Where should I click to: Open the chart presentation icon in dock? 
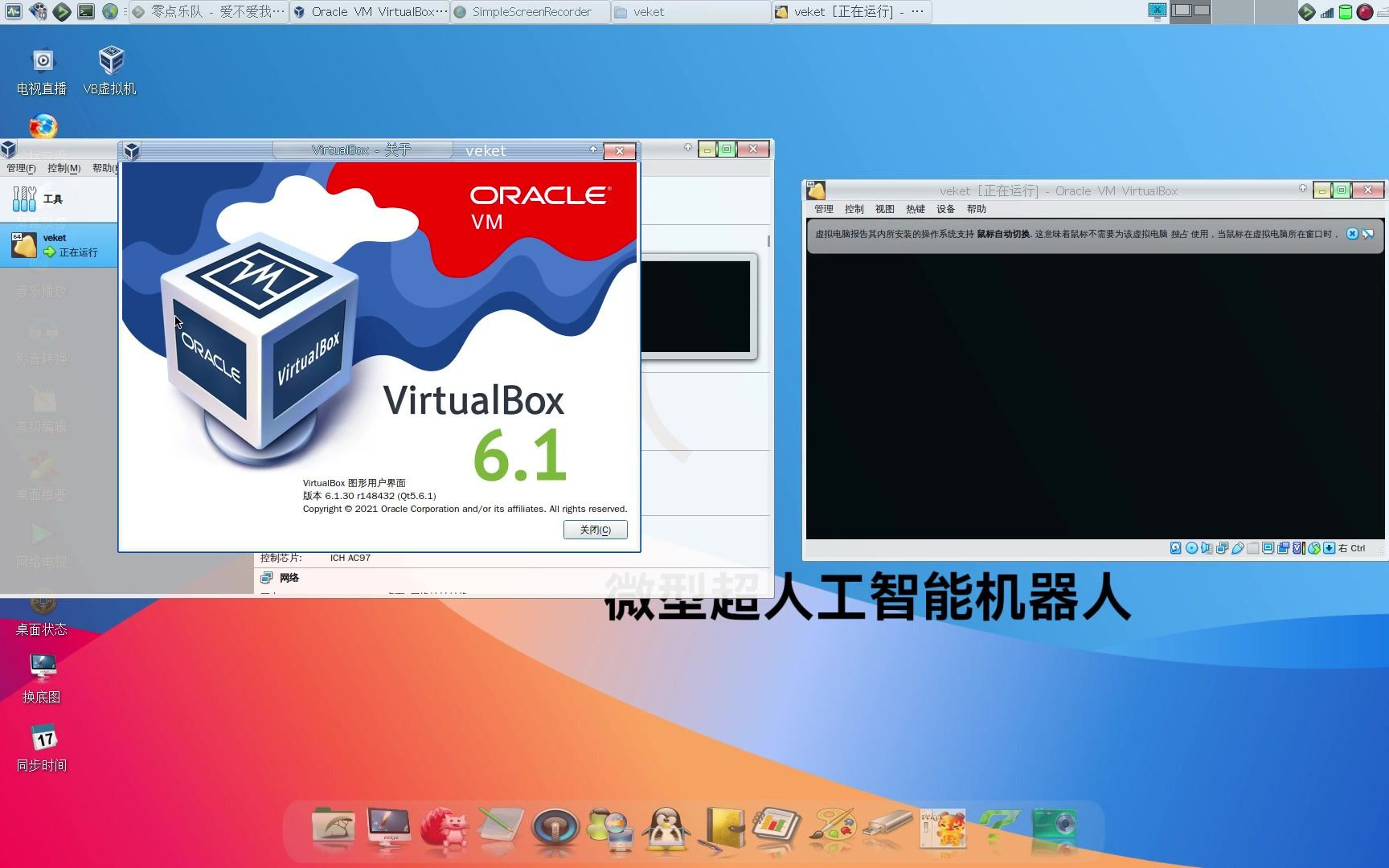[776, 828]
